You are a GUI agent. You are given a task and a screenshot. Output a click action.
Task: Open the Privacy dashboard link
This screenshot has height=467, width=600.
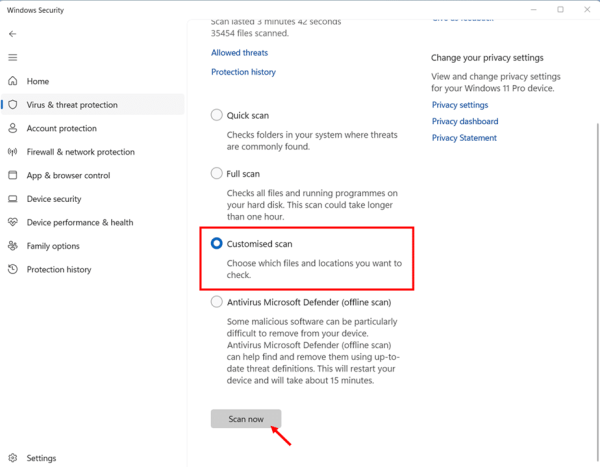click(x=465, y=121)
